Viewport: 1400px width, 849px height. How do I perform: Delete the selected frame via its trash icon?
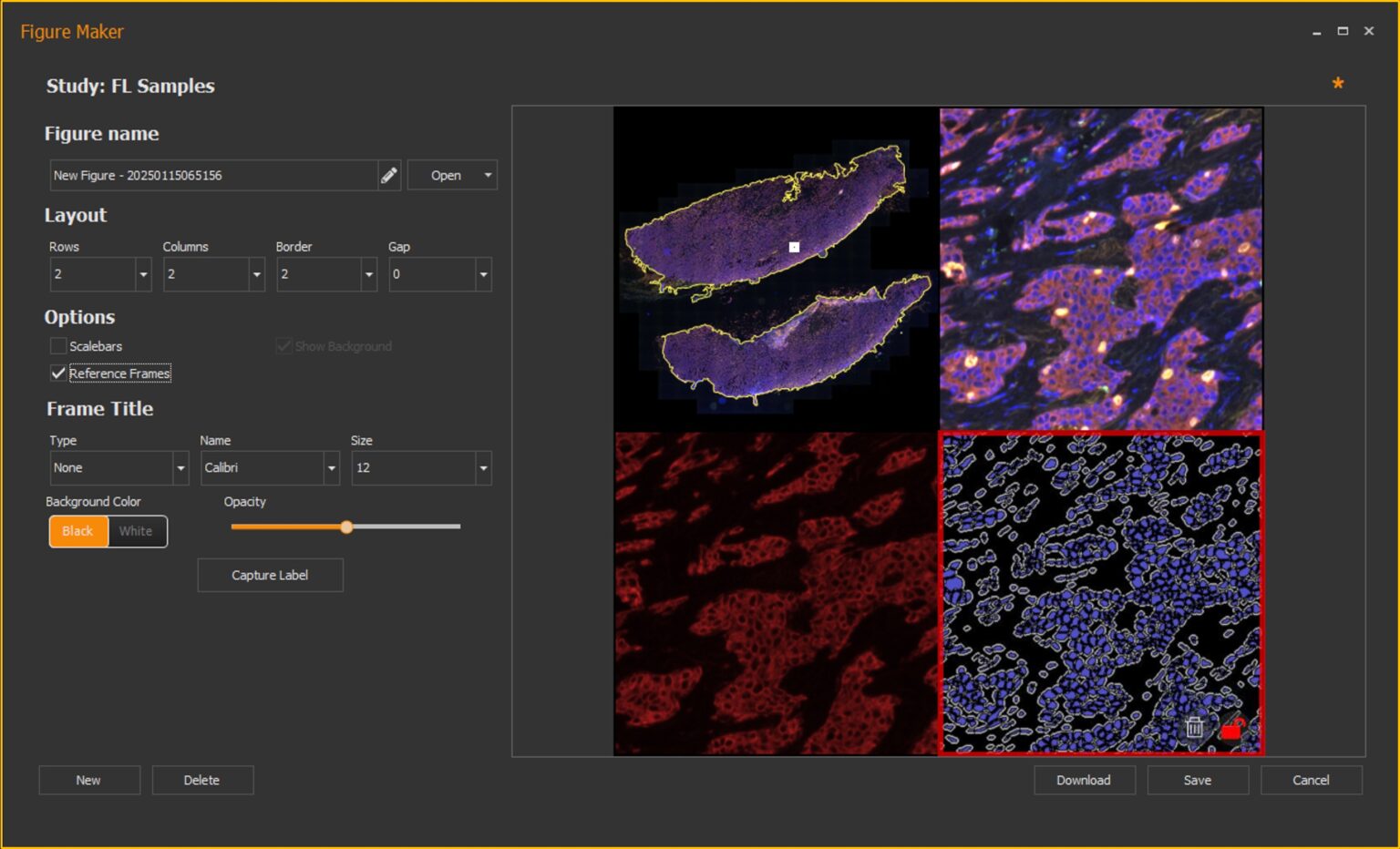pos(1195,729)
